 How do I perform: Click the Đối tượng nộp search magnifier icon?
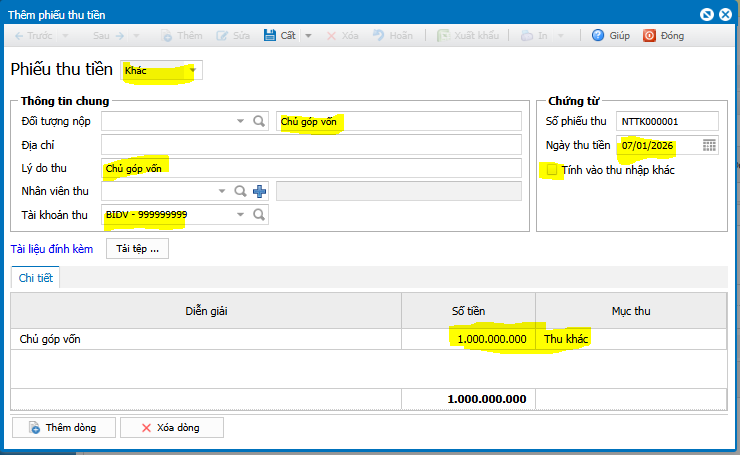pos(259,121)
